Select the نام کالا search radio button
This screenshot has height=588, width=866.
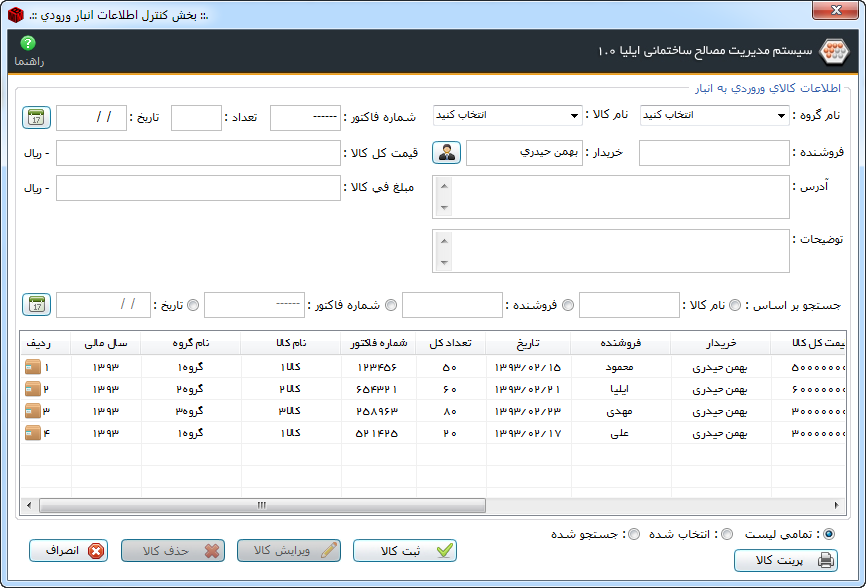coord(736,305)
